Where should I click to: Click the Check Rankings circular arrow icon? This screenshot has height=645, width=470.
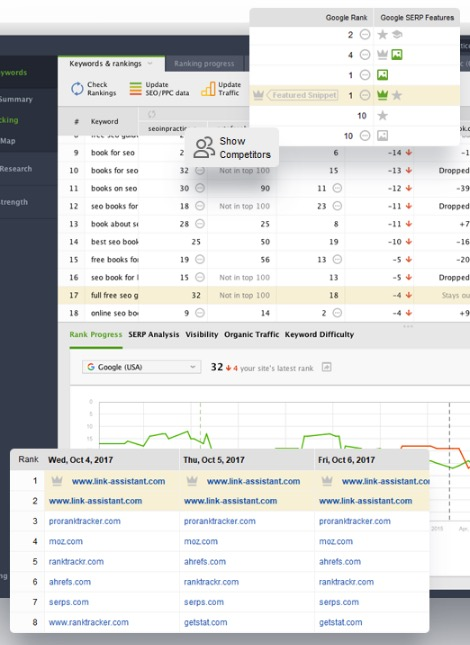[x=77, y=88]
